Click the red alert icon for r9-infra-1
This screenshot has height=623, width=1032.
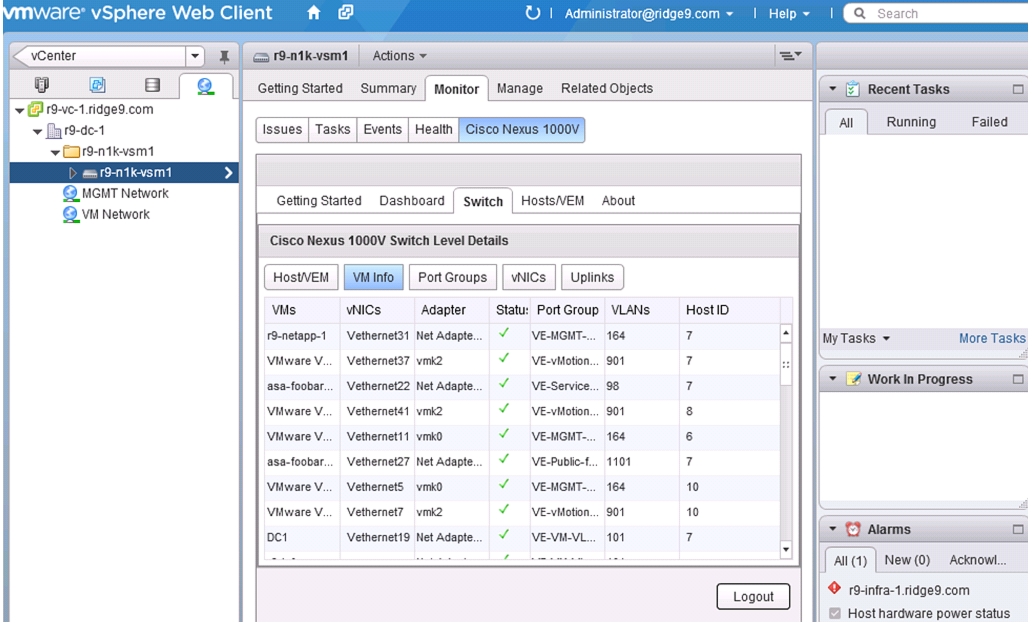(x=835, y=589)
